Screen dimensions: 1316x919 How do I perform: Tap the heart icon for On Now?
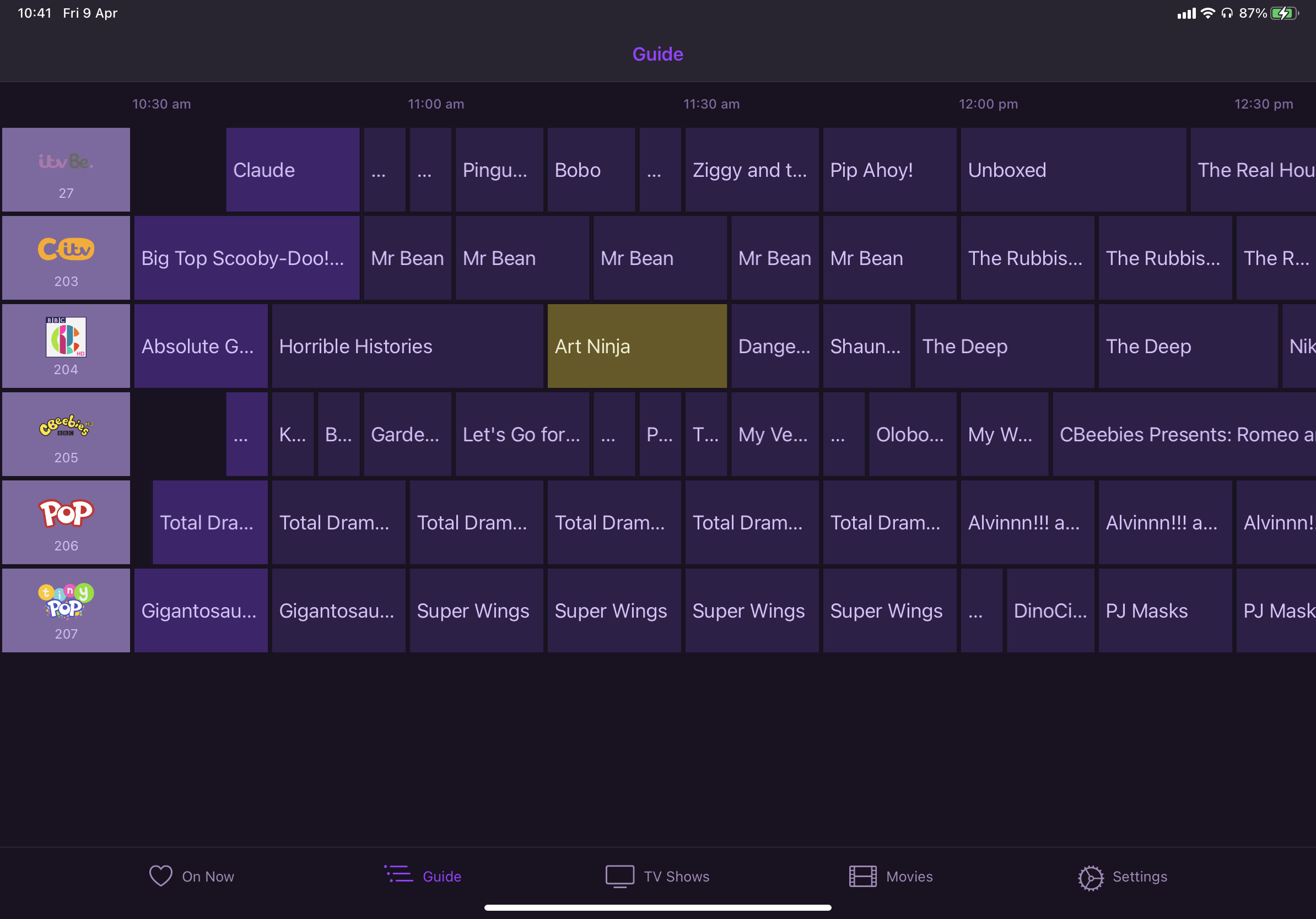(x=161, y=876)
